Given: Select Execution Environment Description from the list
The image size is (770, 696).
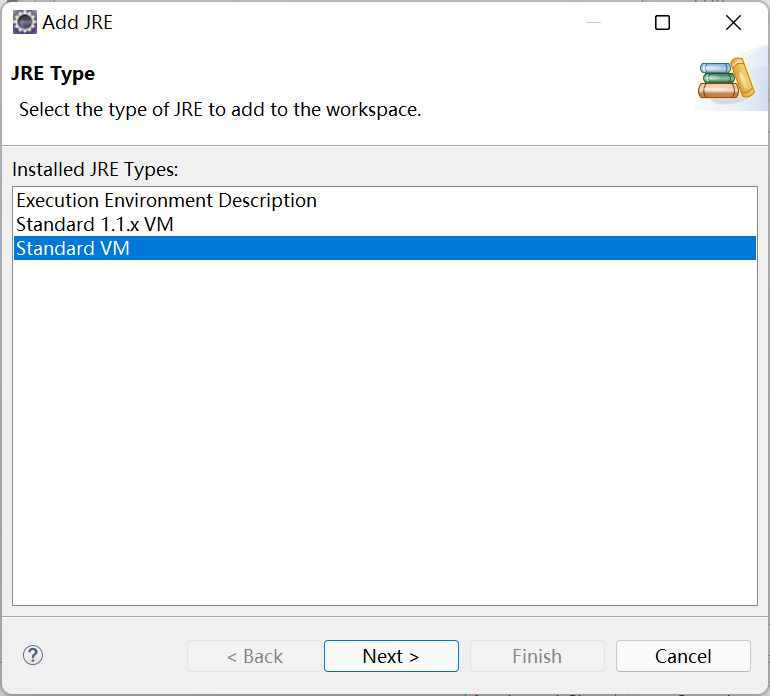Looking at the screenshot, I should click(x=166, y=200).
